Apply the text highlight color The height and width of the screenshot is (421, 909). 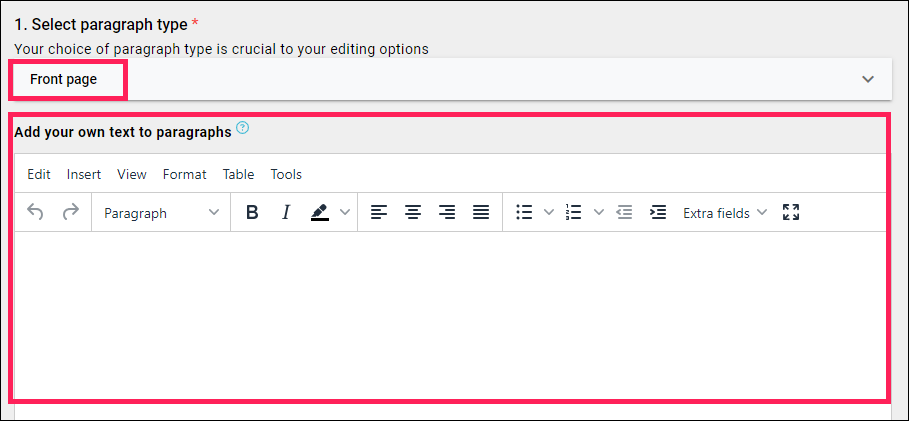(320, 213)
